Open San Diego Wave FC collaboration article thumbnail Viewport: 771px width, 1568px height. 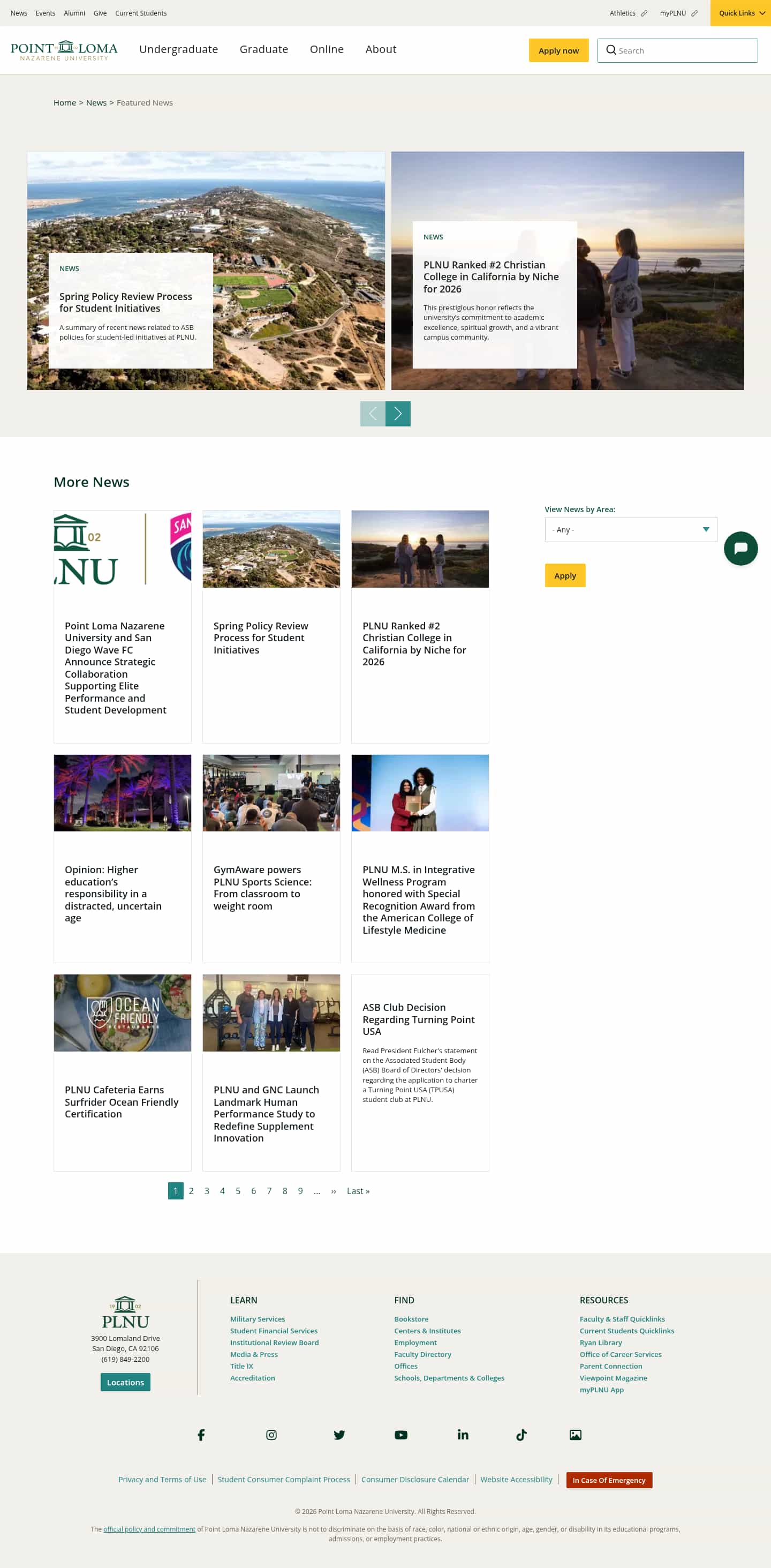[122, 549]
